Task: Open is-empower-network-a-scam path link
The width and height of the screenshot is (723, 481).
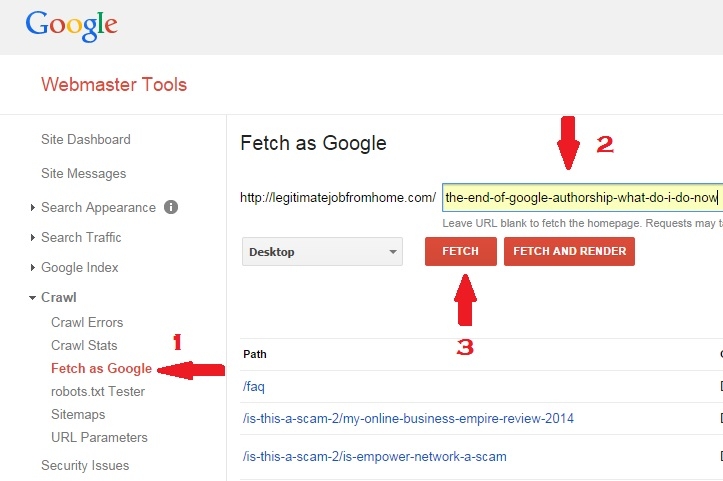Action: coord(375,457)
